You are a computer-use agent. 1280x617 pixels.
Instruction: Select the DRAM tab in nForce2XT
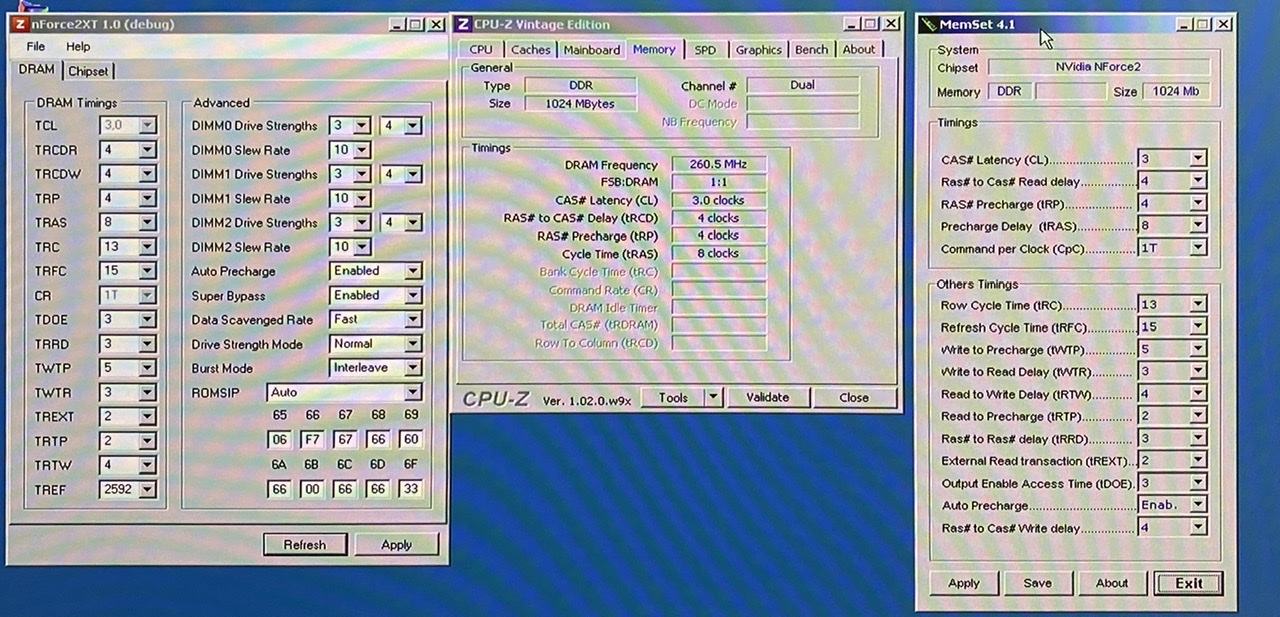pyautogui.click(x=37, y=70)
